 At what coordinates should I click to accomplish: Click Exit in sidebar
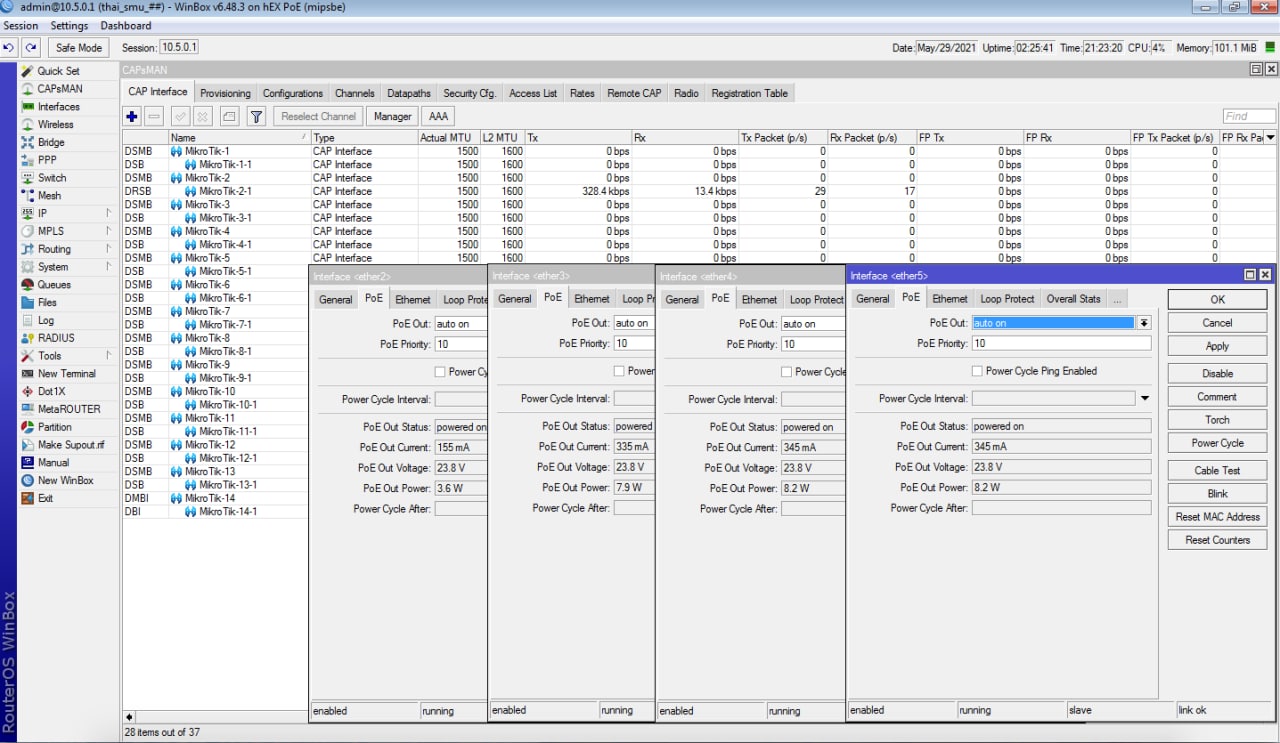tap(45, 498)
